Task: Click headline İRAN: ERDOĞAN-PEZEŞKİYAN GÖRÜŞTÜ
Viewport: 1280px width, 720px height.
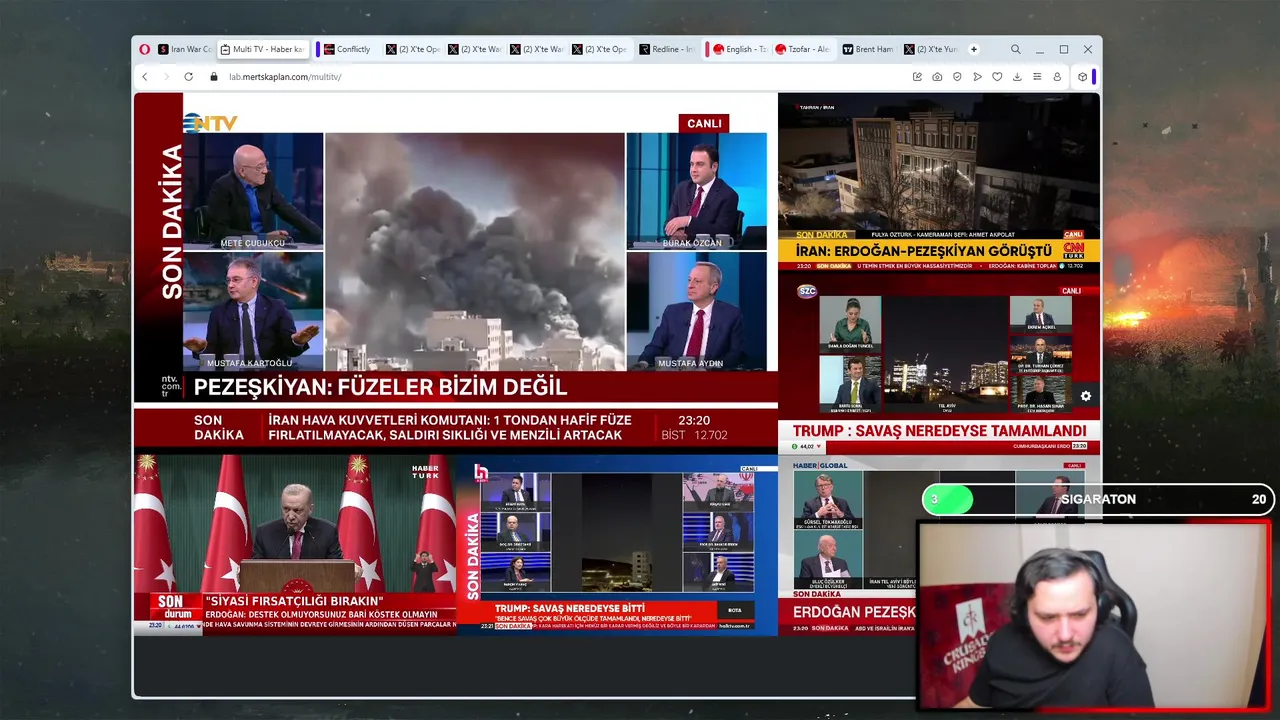Action: pyautogui.click(x=924, y=250)
